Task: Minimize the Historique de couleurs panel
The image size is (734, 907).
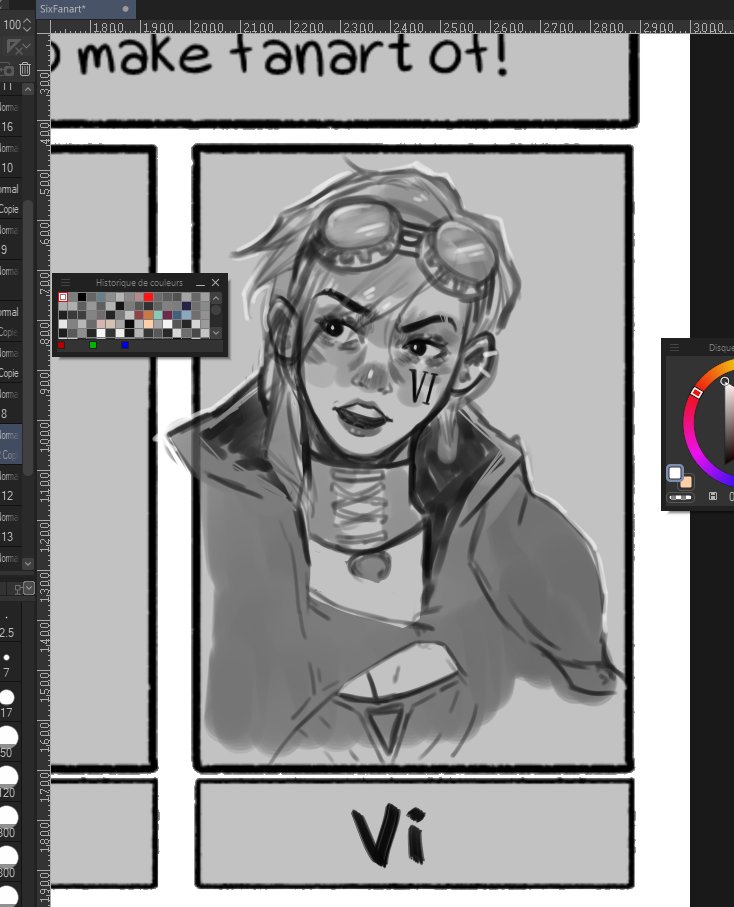Action: pyautogui.click(x=200, y=283)
